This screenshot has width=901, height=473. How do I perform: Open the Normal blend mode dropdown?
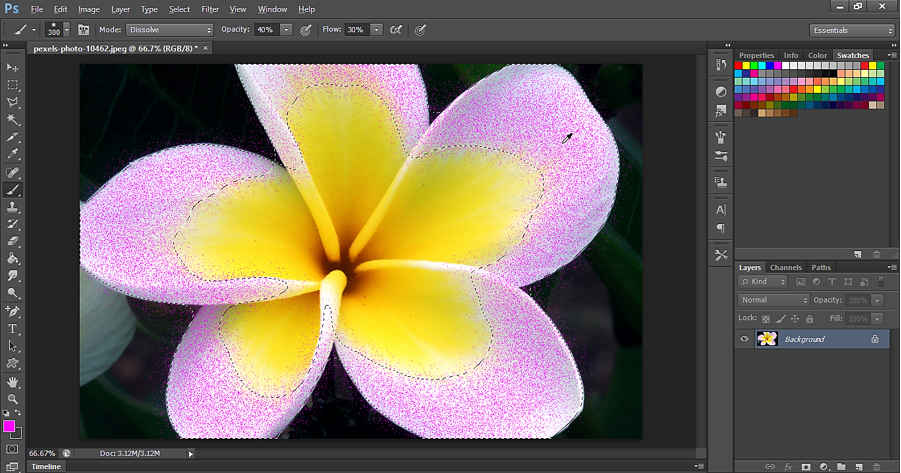(x=773, y=300)
